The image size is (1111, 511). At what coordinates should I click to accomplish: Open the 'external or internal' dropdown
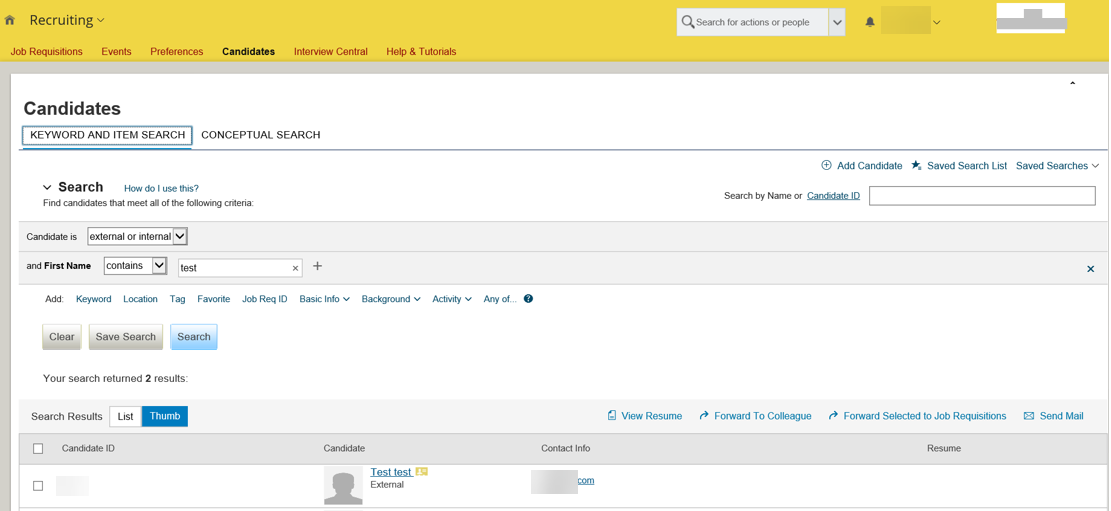(x=137, y=236)
